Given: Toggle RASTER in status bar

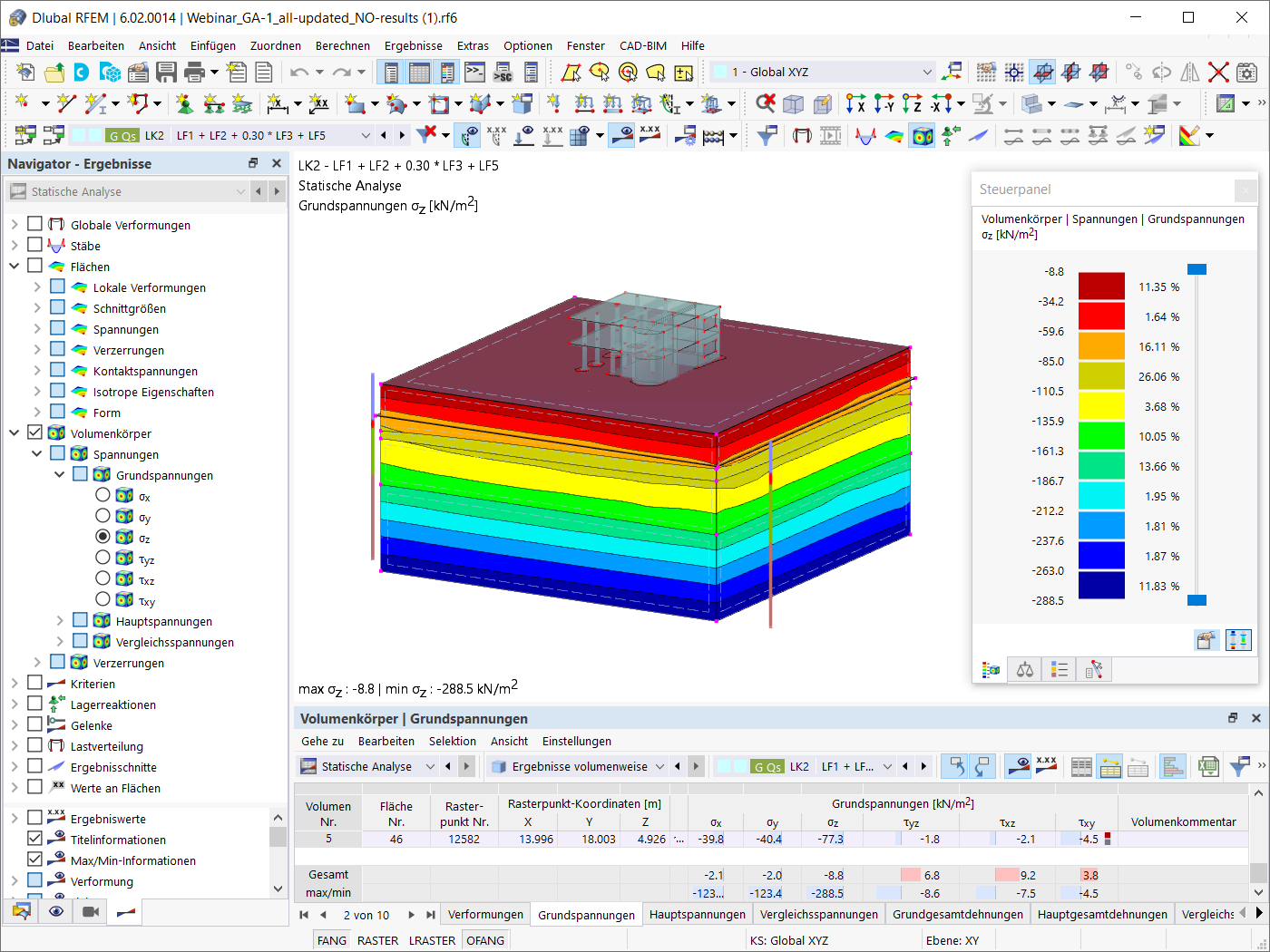Looking at the screenshot, I should [378, 940].
